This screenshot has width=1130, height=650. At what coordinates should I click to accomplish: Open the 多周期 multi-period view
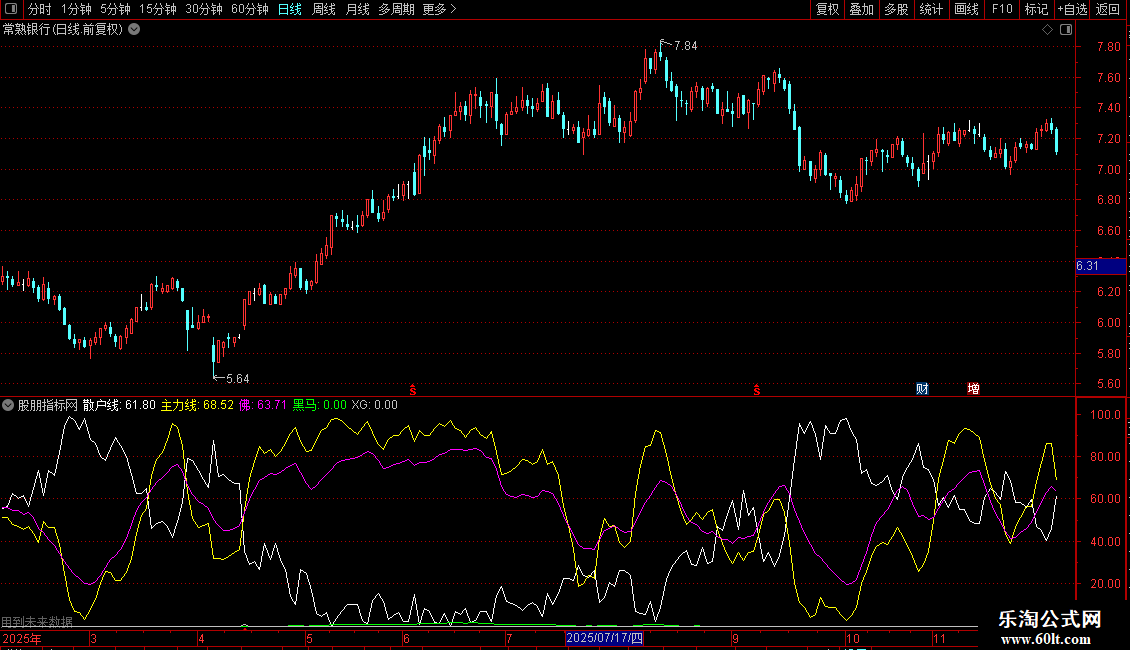coord(396,9)
